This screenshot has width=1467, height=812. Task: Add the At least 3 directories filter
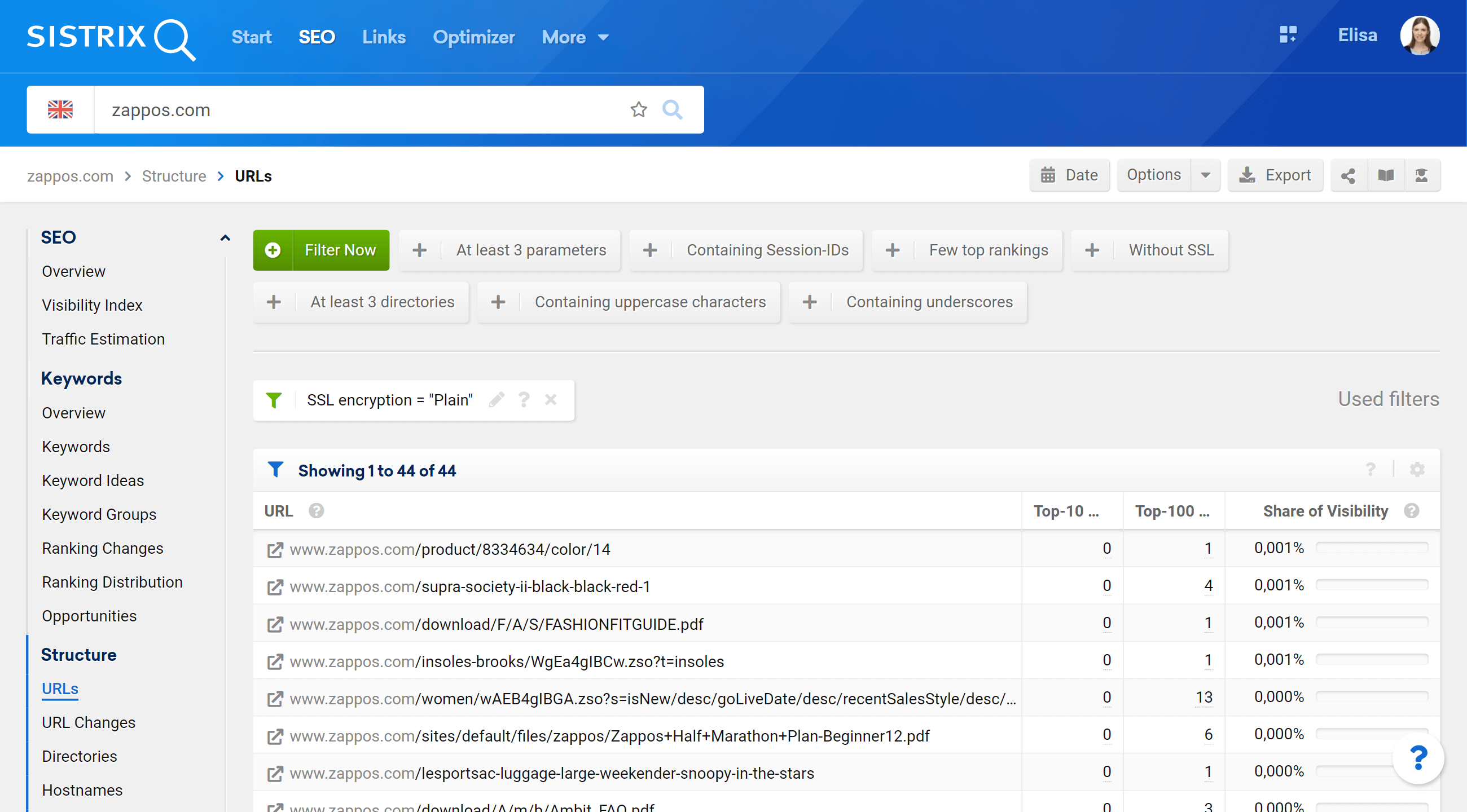pyautogui.click(x=361, y=302)
